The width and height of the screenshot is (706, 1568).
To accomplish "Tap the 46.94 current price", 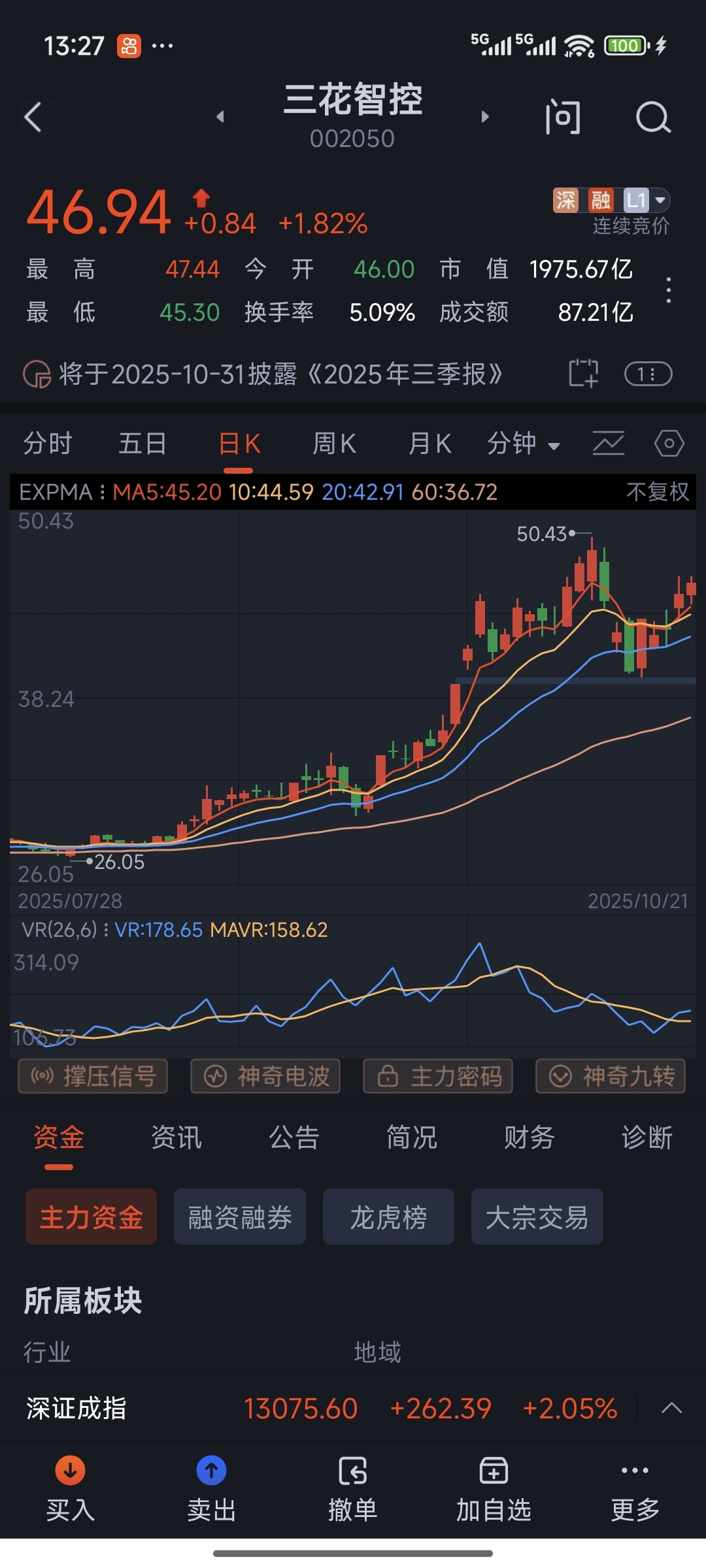I will pos(99,213).
